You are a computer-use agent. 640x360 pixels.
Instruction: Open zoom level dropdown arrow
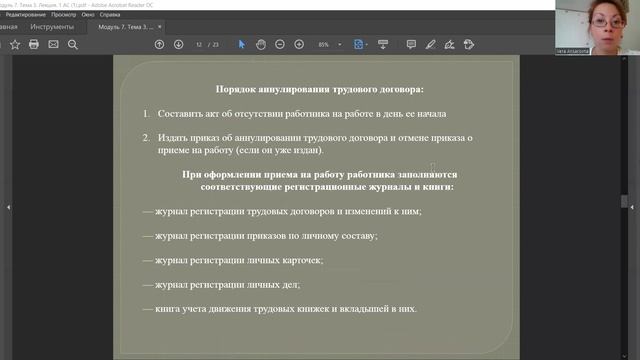pos(340,44)
